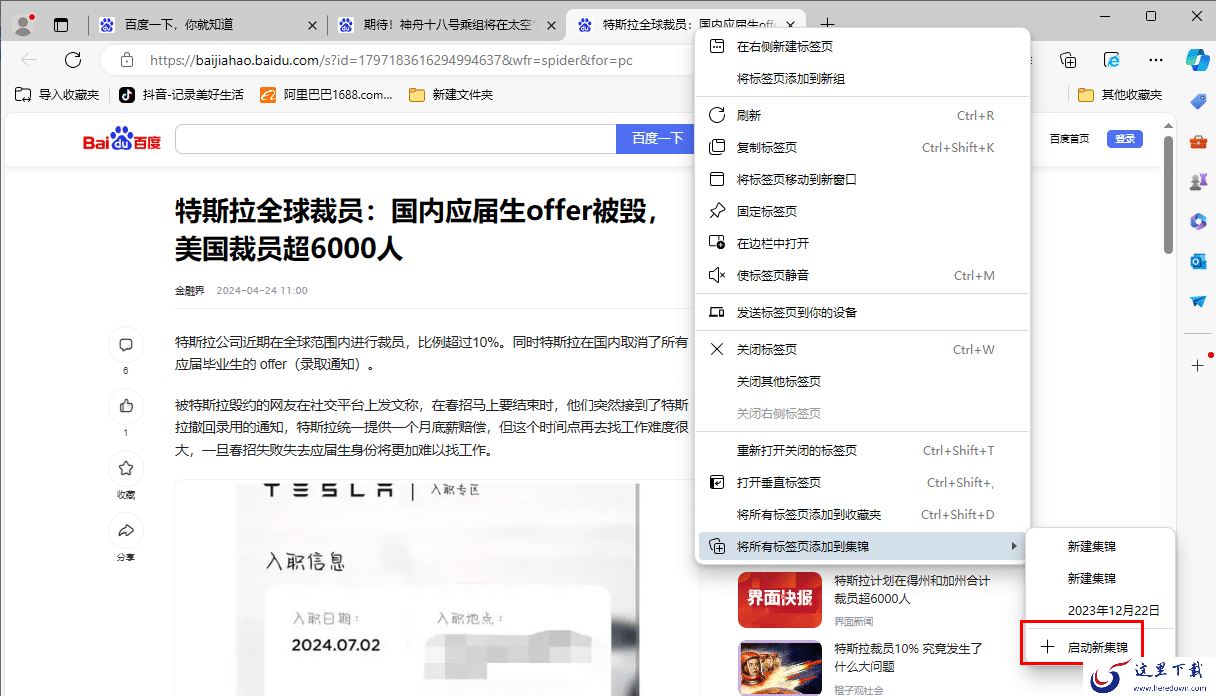This screenshot has width=1216, height=696.
Task: Open 抖音-记录美好生活 bookmark
Action: tap(181, 95)
